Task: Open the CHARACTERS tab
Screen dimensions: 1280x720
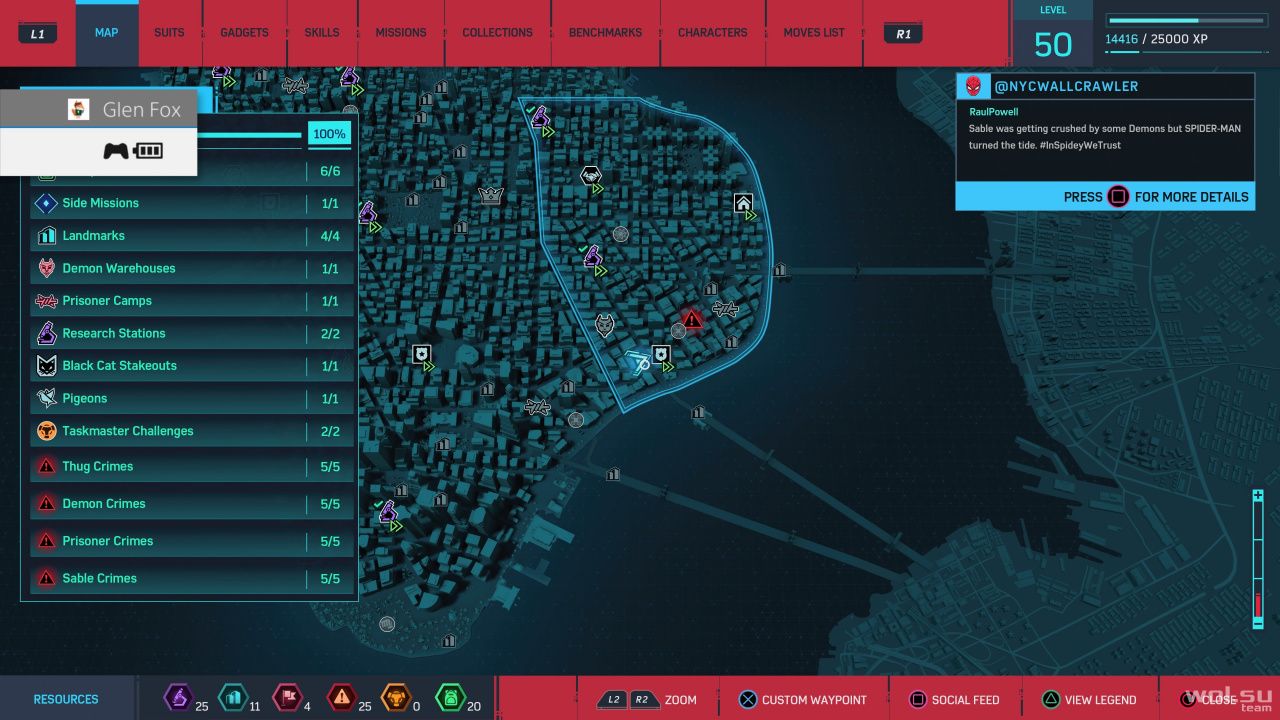Action: [713, 33]
